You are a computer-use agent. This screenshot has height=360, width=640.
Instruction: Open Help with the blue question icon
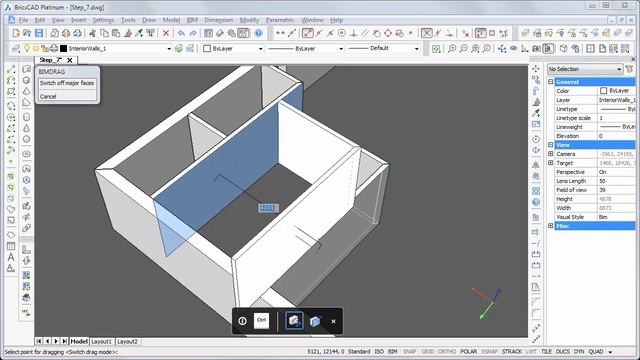pos(258,33)
